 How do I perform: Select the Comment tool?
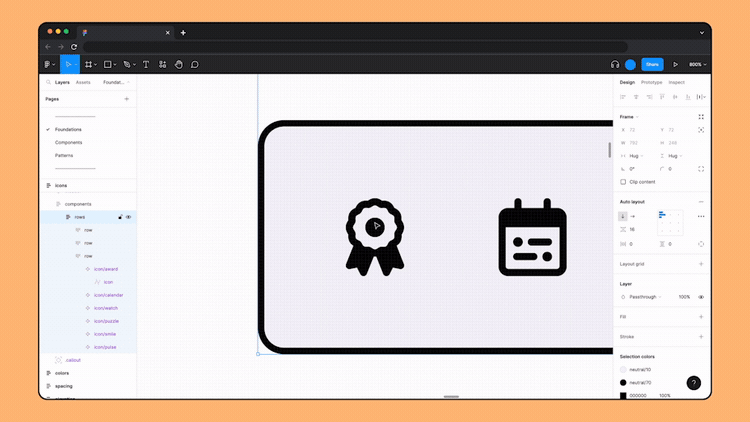click(195, 65)
